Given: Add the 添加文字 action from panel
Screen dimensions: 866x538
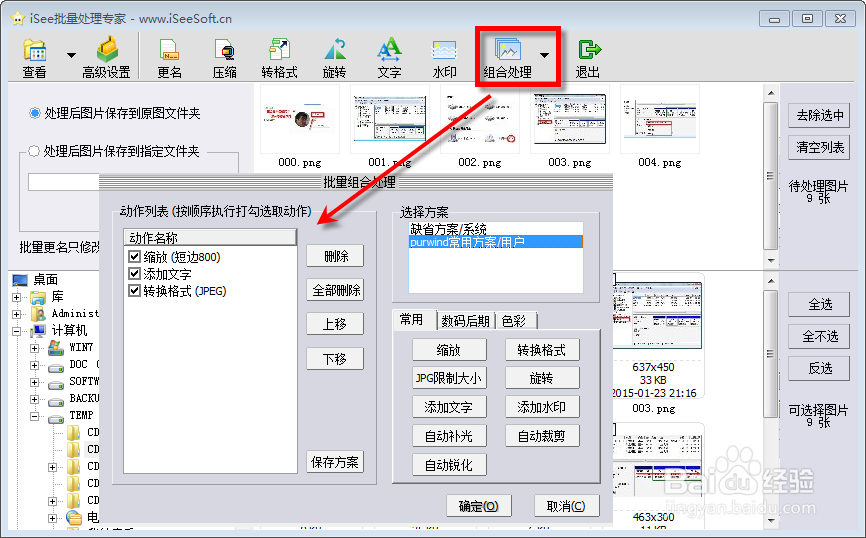Looking at the screenshot, I should pos(449,407).
